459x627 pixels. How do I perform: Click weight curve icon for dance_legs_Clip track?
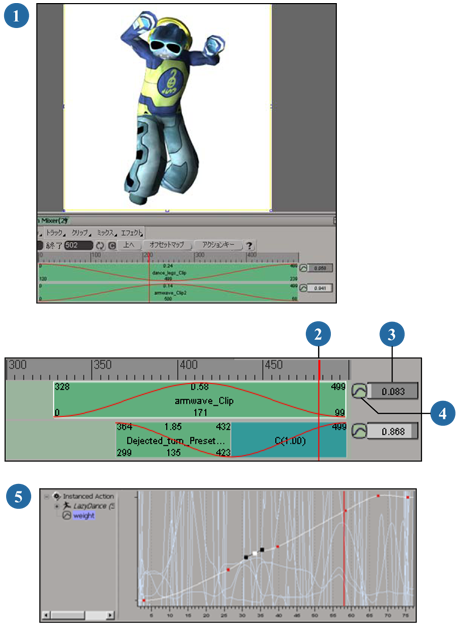[x=303, y=268]
